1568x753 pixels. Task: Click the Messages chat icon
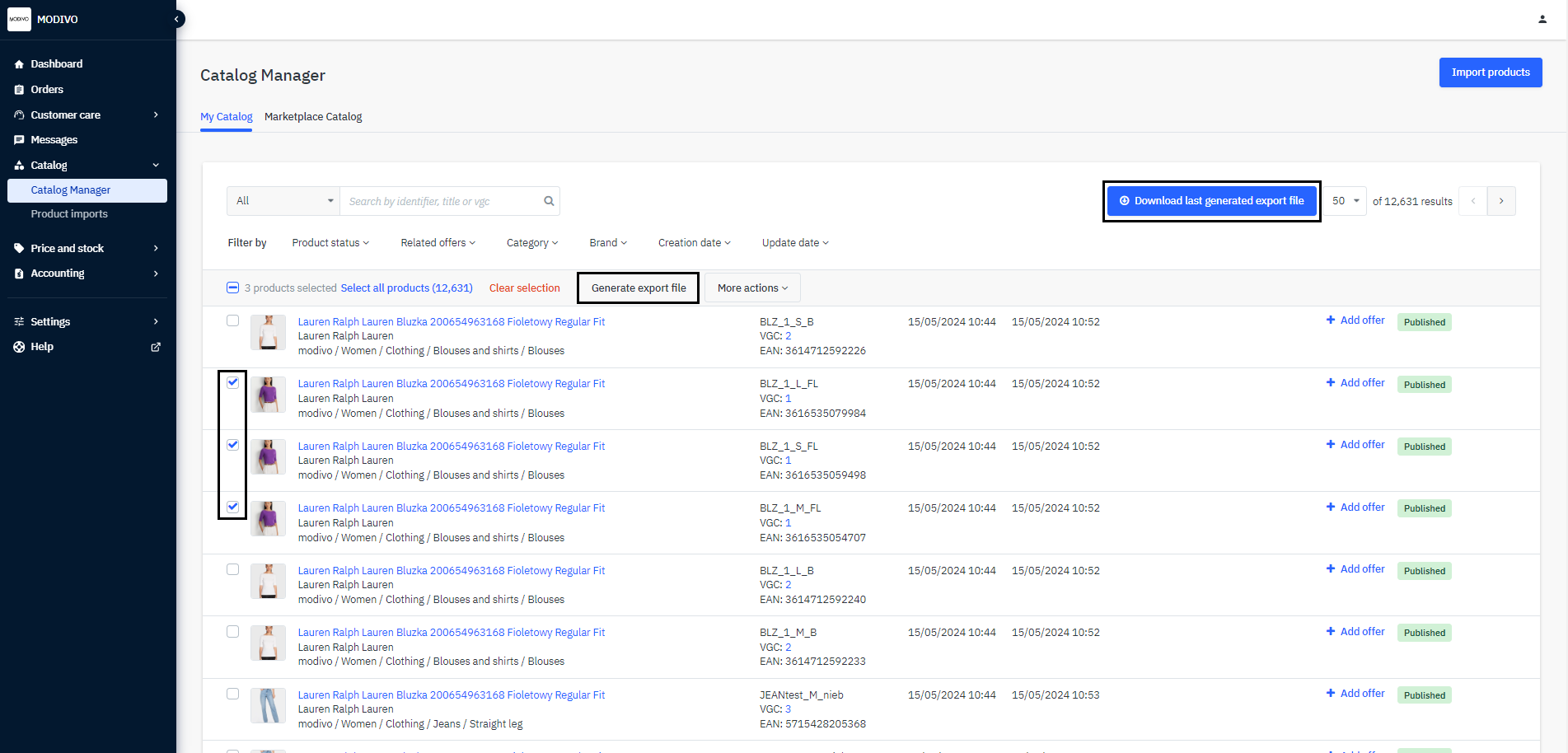19,140
